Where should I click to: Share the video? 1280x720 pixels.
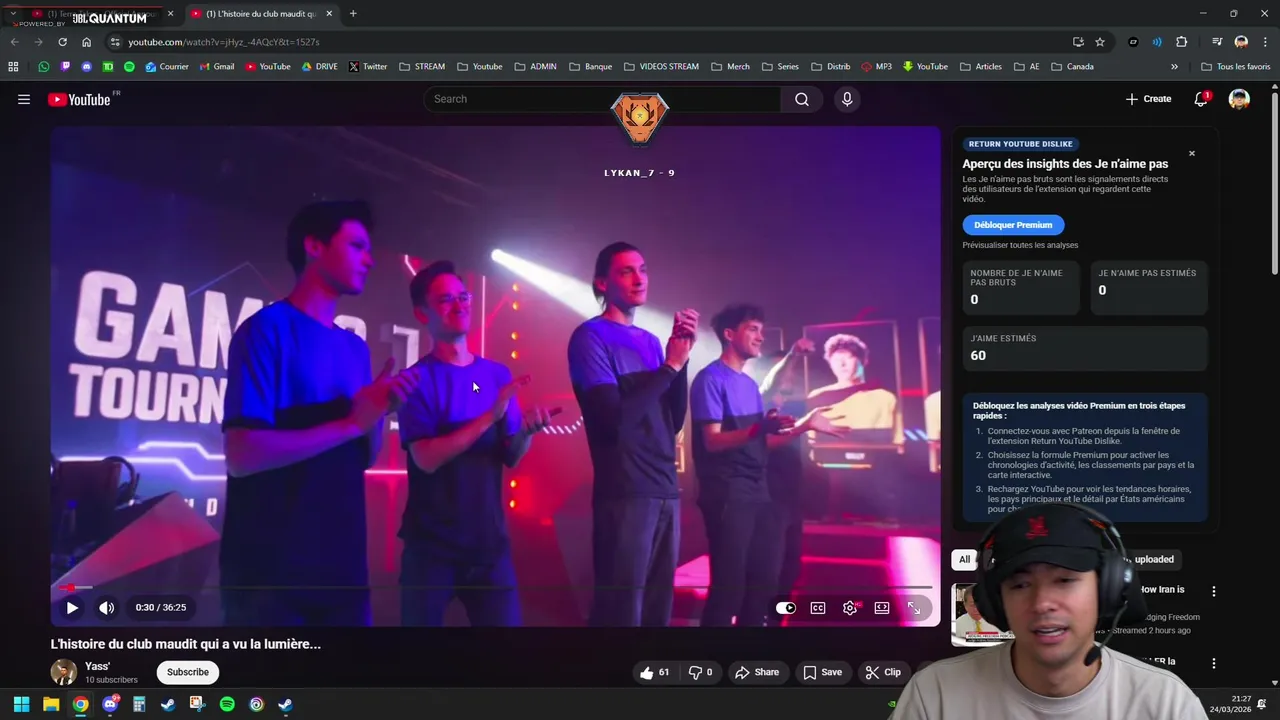(x=757, y=672)
